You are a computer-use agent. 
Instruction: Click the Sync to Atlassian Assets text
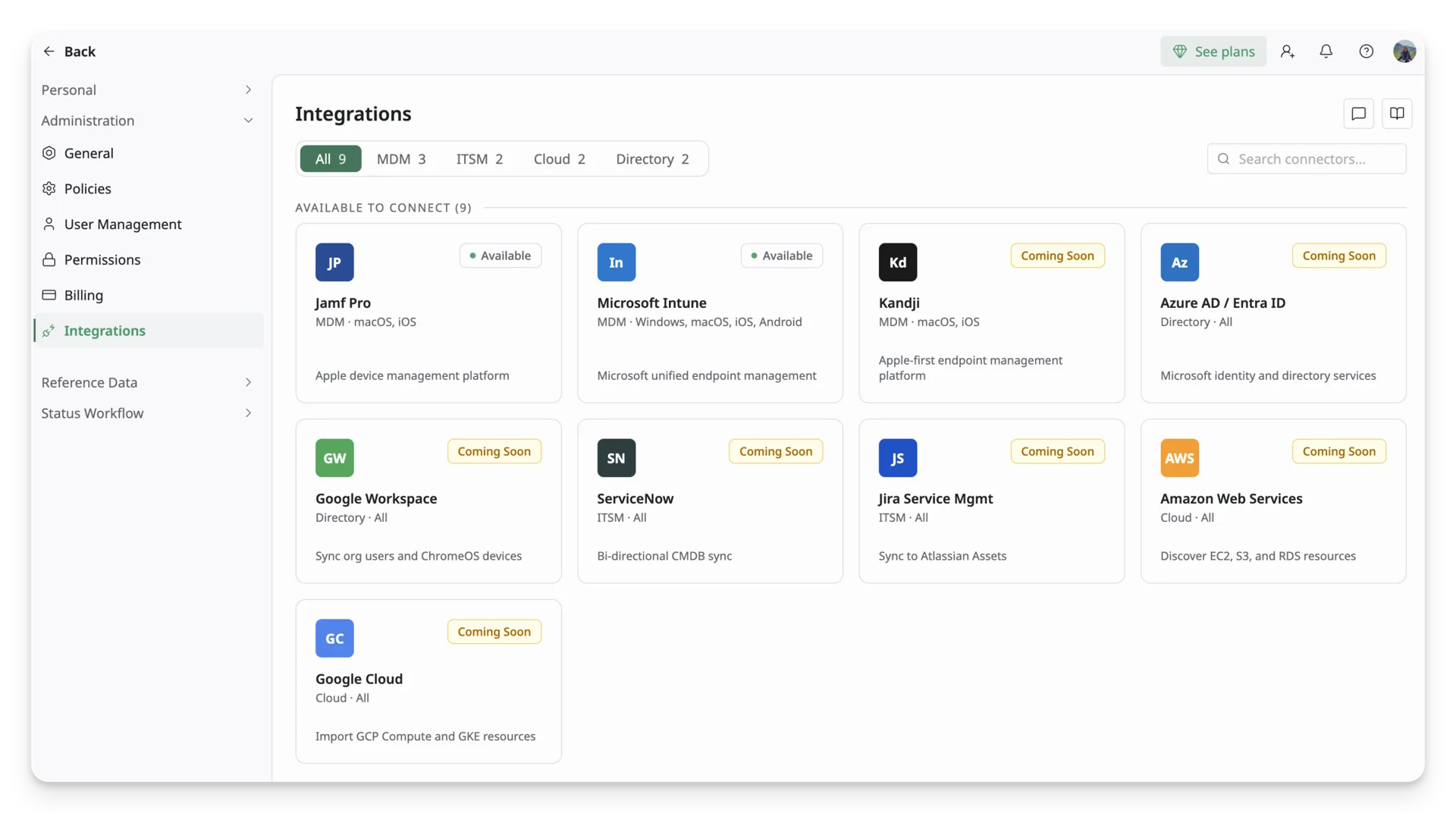(x=943, y=556)
